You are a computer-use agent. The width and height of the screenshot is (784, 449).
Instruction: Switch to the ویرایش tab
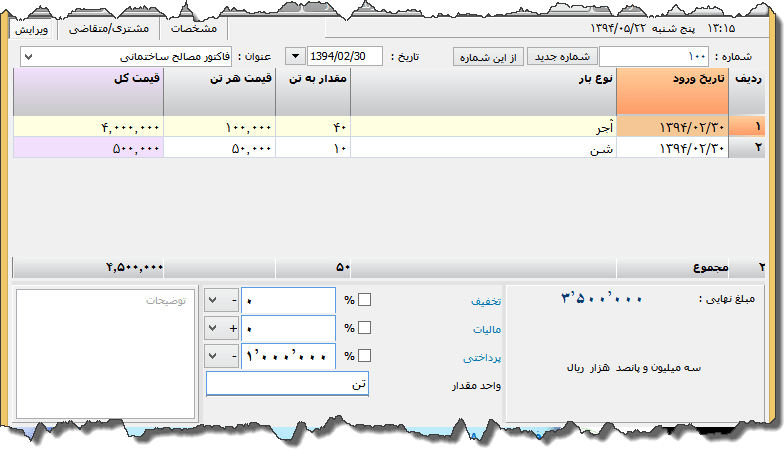click(x=32, y=29)
